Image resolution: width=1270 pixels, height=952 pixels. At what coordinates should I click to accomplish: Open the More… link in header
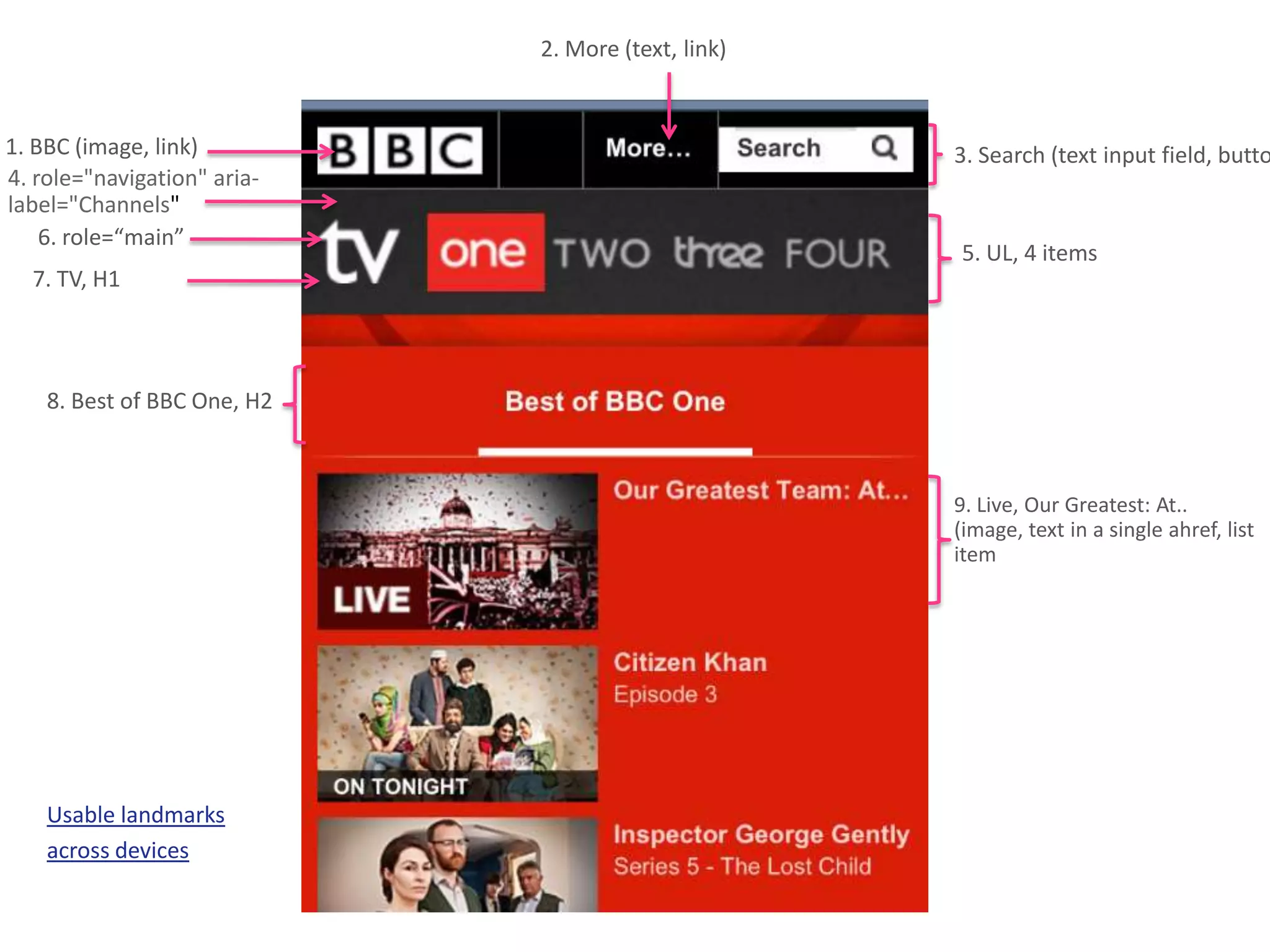(649, 148)
